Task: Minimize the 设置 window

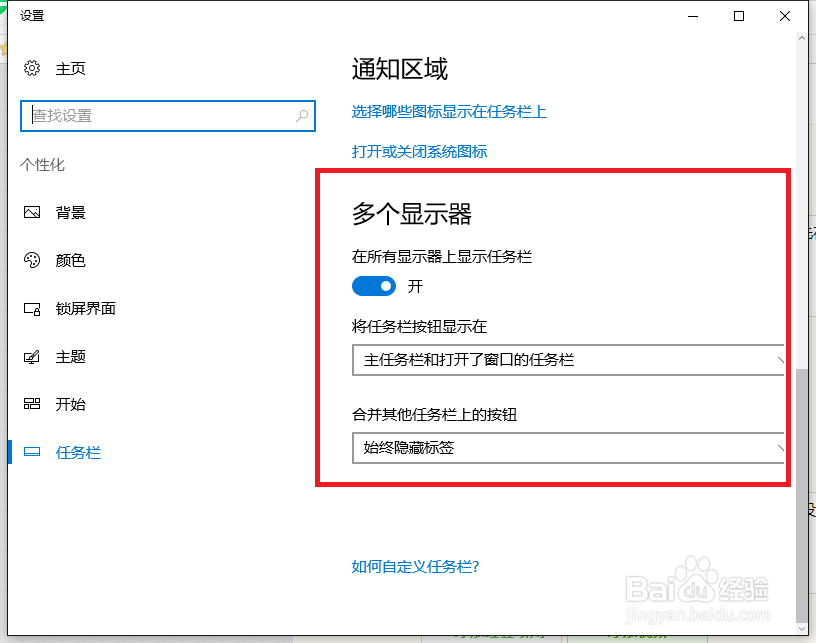Action: tap(693, 16)
